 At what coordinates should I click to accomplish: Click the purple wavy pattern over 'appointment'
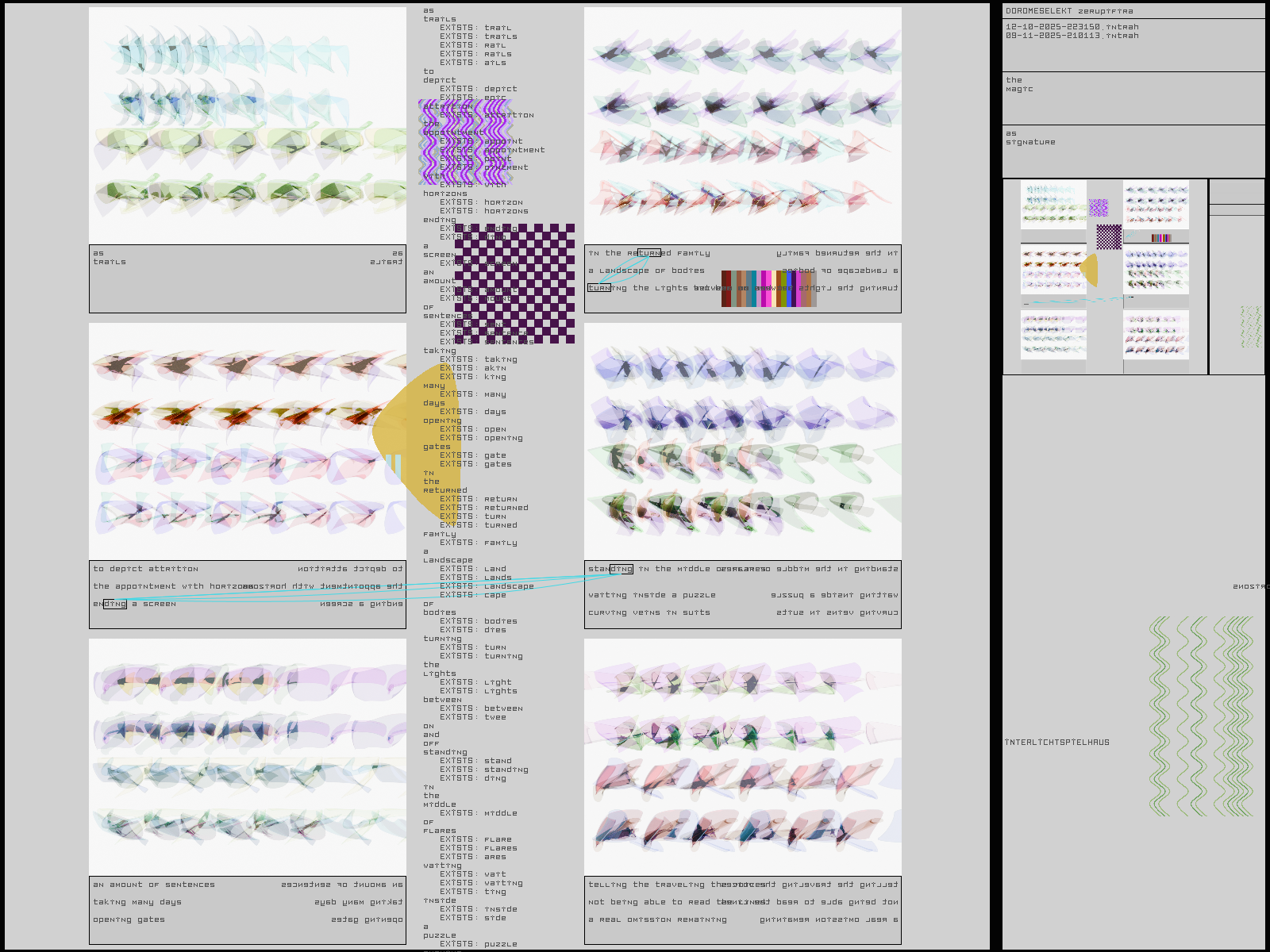point(464,143)
